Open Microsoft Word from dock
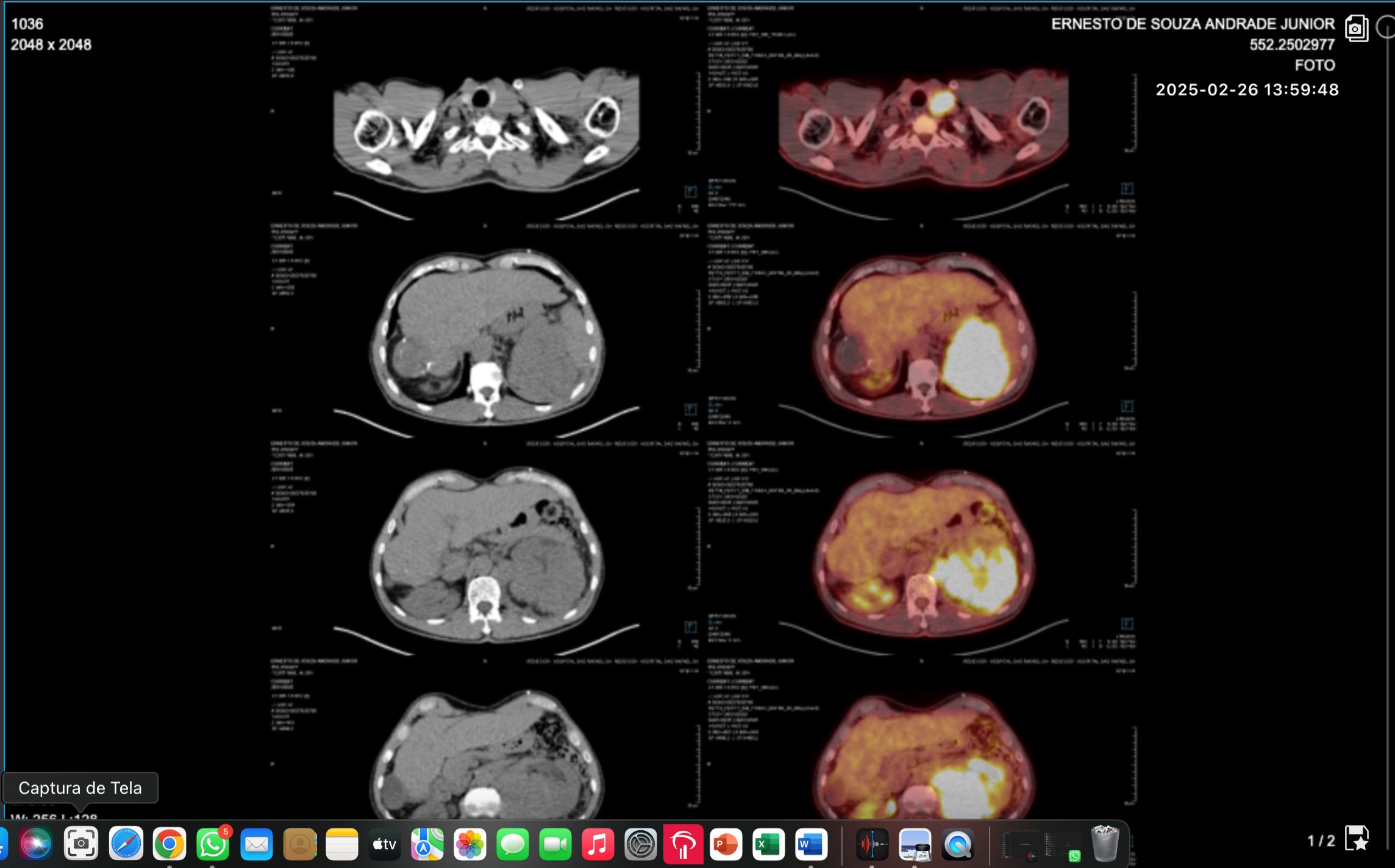The width and height of the screenshot is (1395, 868). (x=811, y=844)
